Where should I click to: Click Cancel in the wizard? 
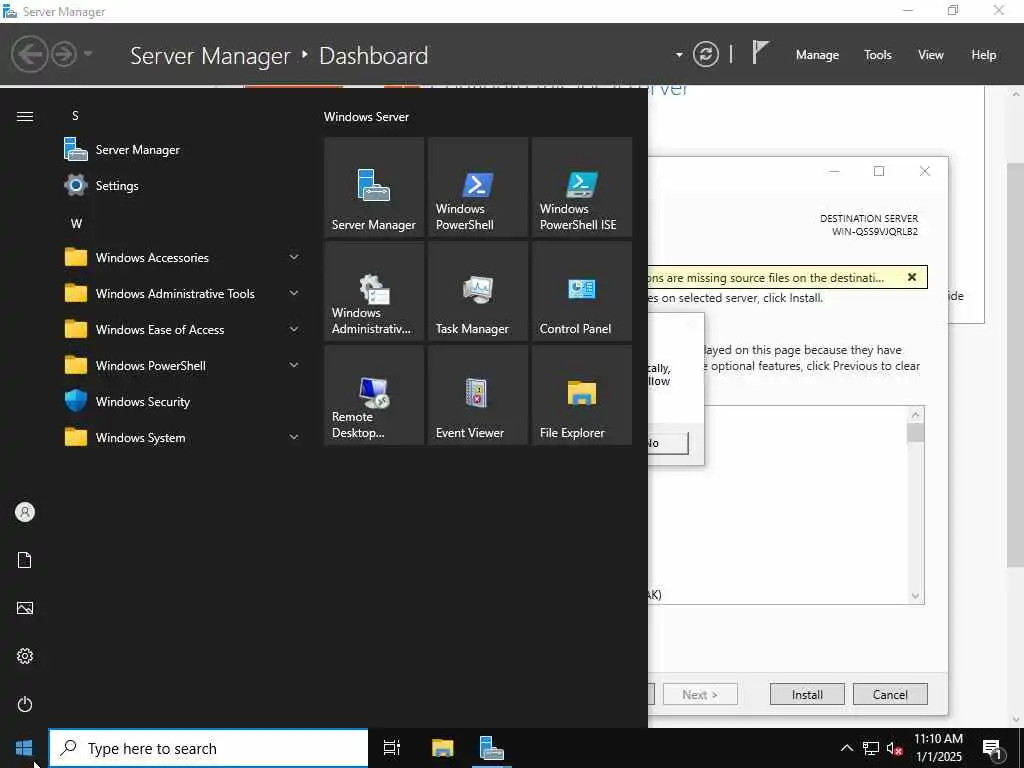pyautogui.click(x=890, y=694)
